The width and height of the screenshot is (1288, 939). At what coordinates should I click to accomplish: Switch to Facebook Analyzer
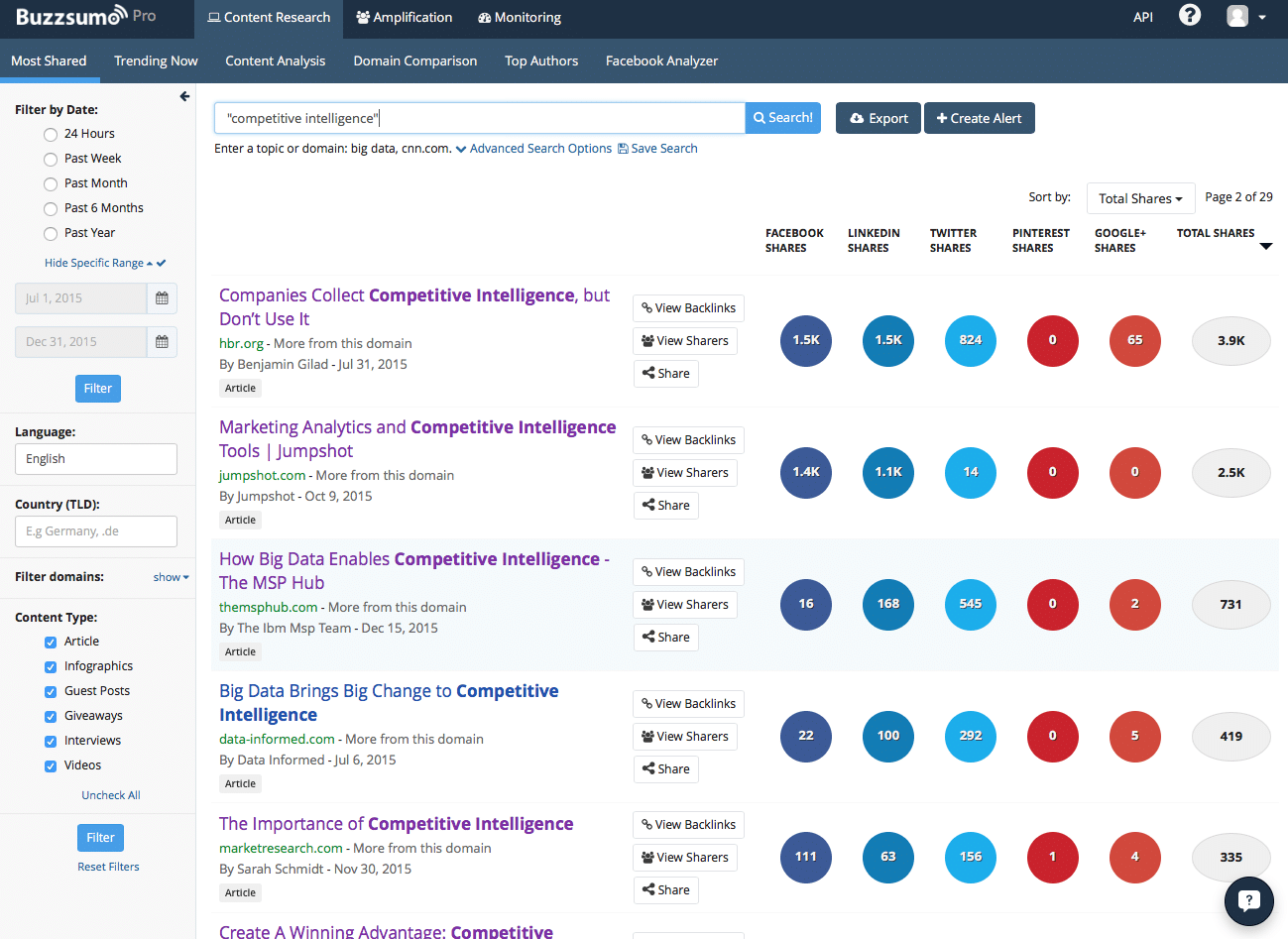(x=661, y=60)
